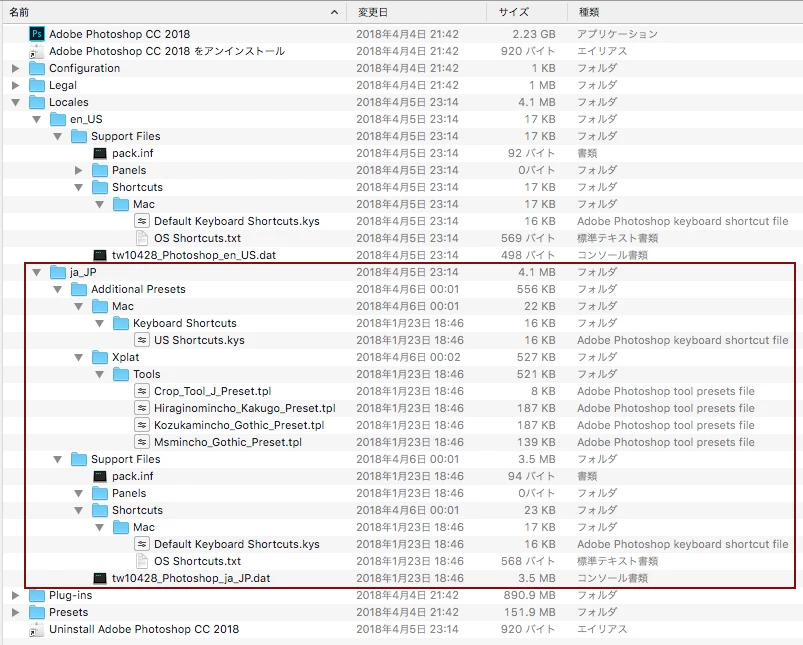Click the Uninstall Adobe Photoshop CC 2018 alias icon
Screen dimensions: 803x645
click(37, 629)
